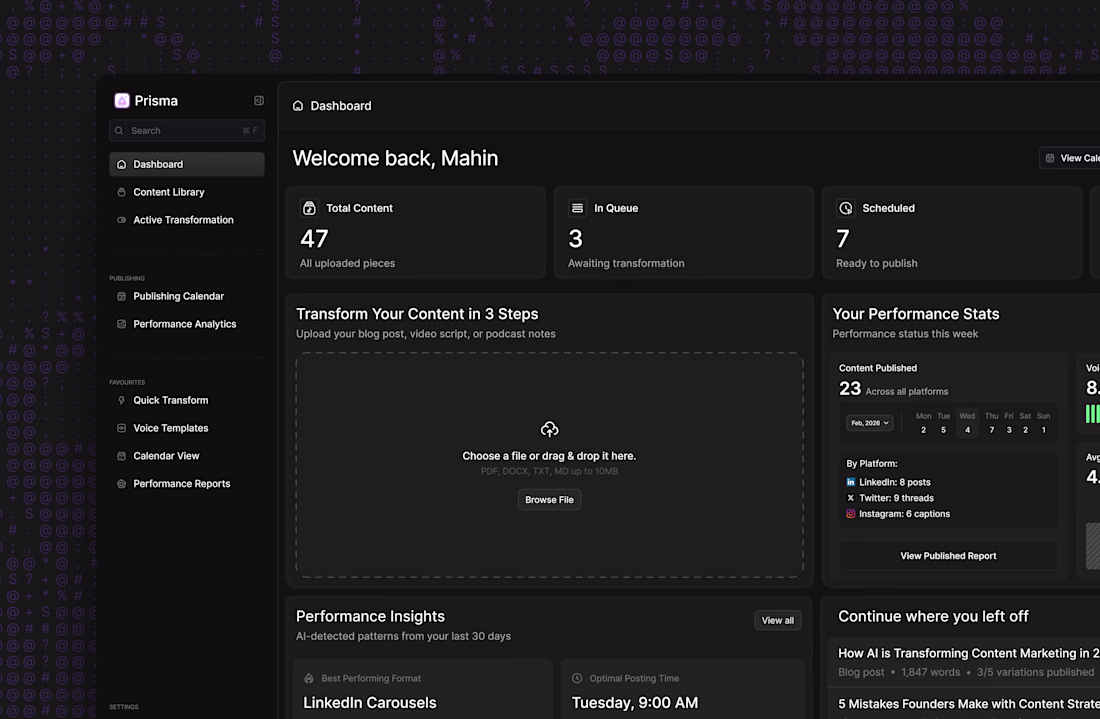Open Calendar View from favourites
This screenshot has width=1100, height=719.
166,456
